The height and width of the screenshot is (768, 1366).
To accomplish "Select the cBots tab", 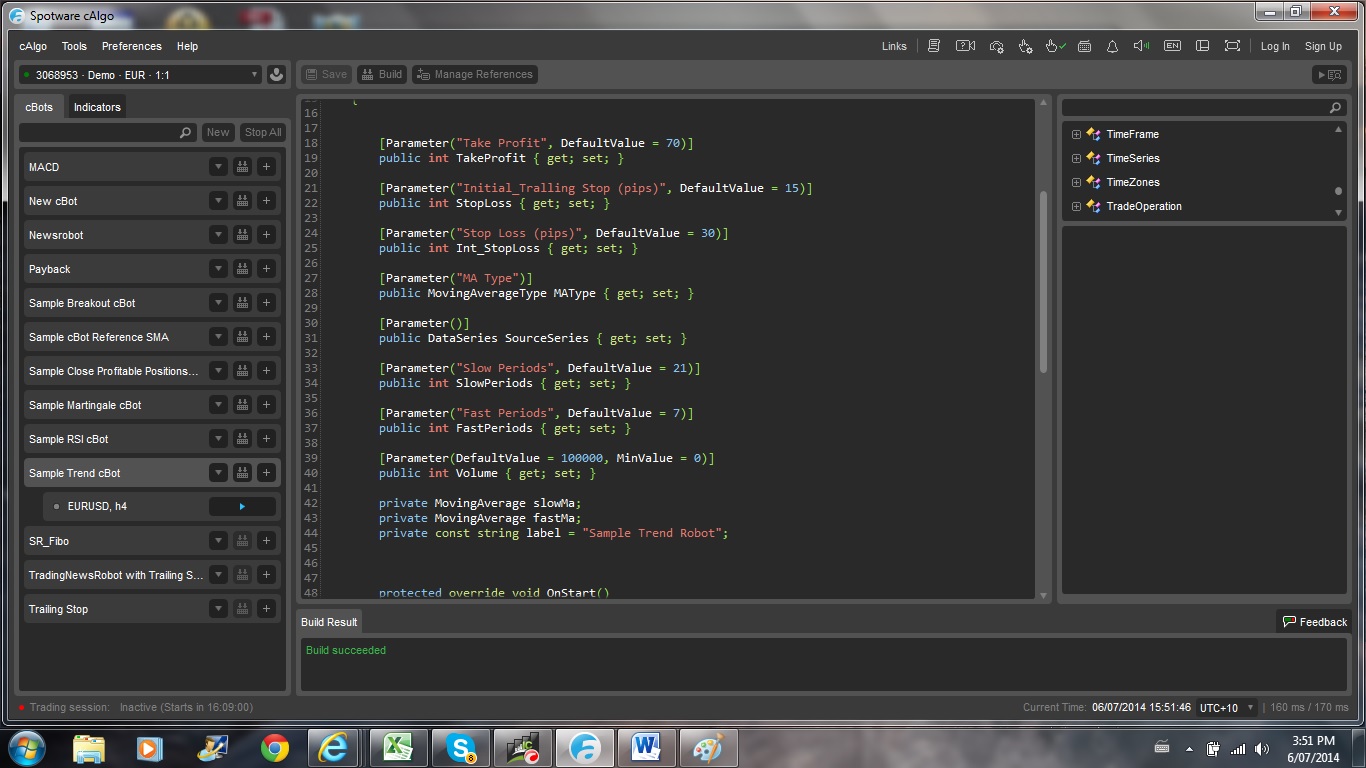I will (x=40, y=107).
